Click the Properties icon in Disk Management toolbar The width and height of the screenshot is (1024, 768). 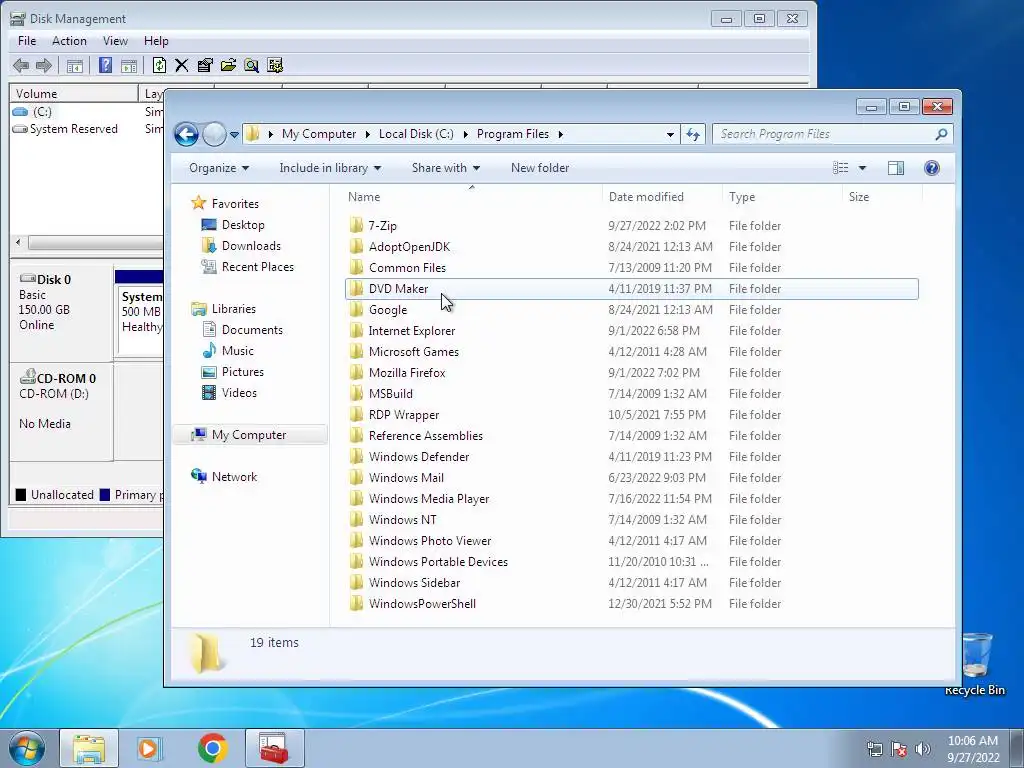coord(205,65)
